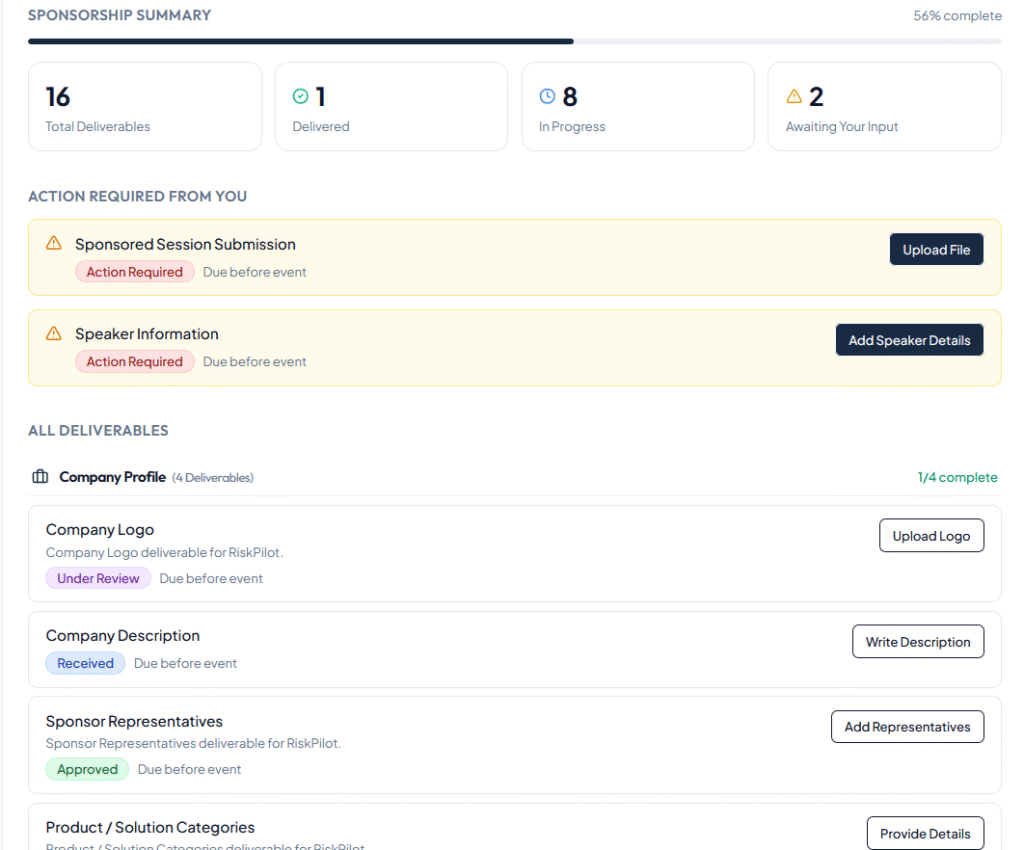Click the Upload Logo button
The image size is (1024, 850).
tap(931, 536)
